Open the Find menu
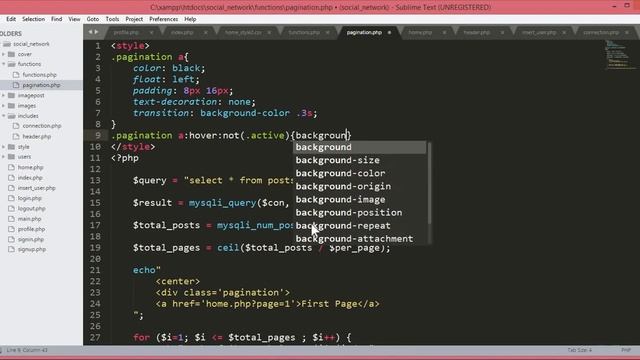 (56, 19)
